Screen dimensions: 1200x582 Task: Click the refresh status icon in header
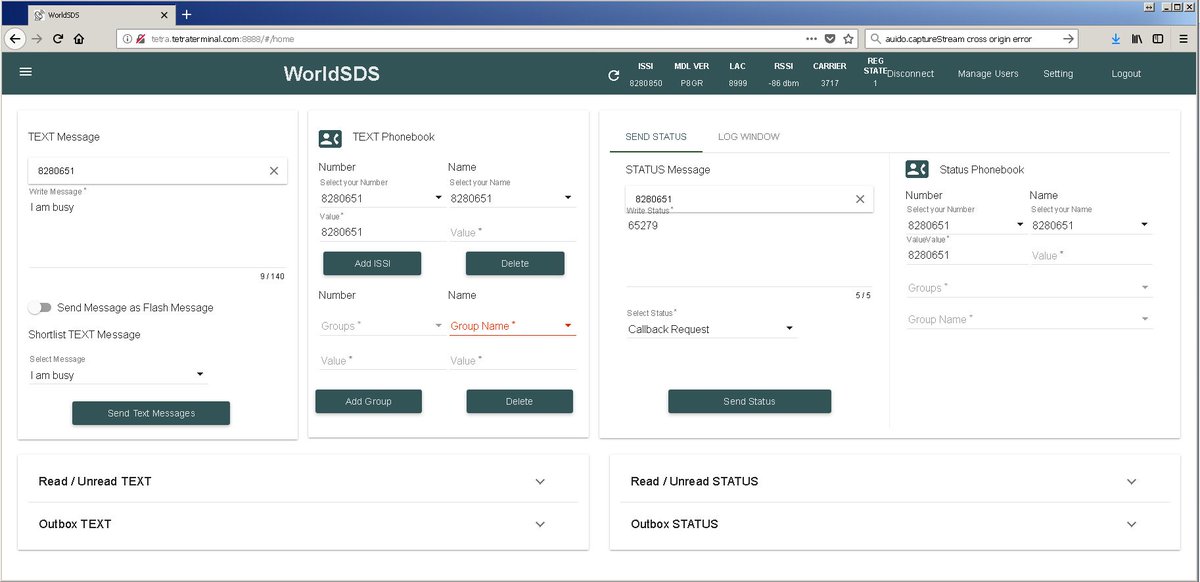pos(614,75)
